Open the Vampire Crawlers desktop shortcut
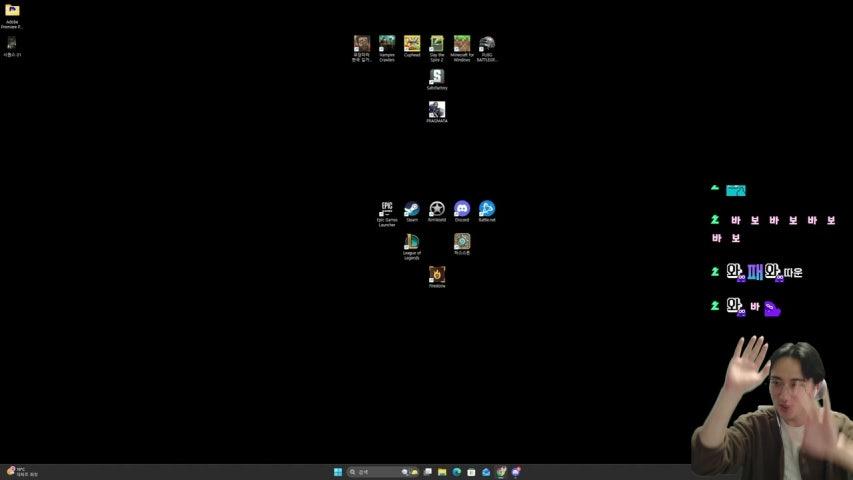The height and width of the screenshot is (480, 853). click(387, 48)
